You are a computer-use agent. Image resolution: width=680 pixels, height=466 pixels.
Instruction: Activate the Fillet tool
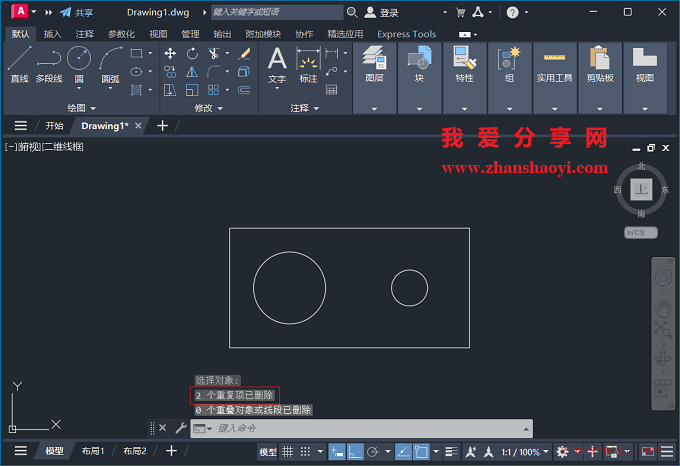click(213, 72)
